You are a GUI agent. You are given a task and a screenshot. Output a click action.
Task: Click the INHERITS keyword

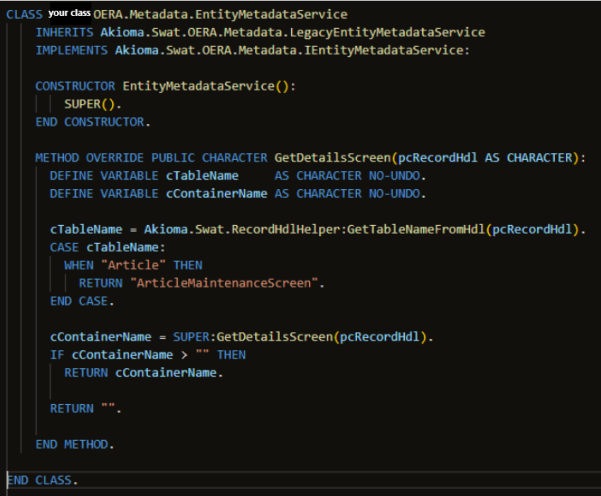(x=64, y=32)
